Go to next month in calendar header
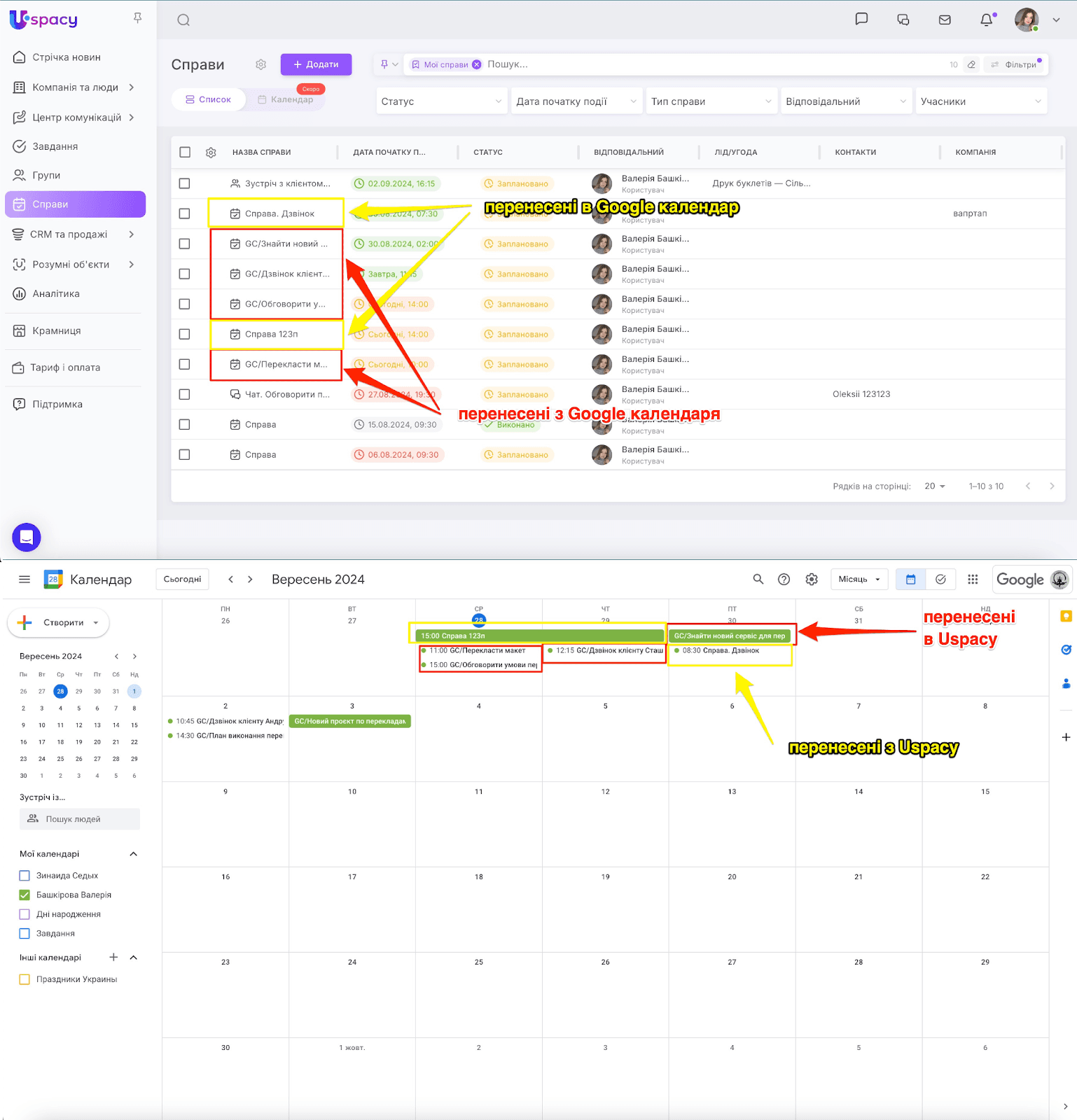This screenshot has width=1077, height=1120. (250, 580)
